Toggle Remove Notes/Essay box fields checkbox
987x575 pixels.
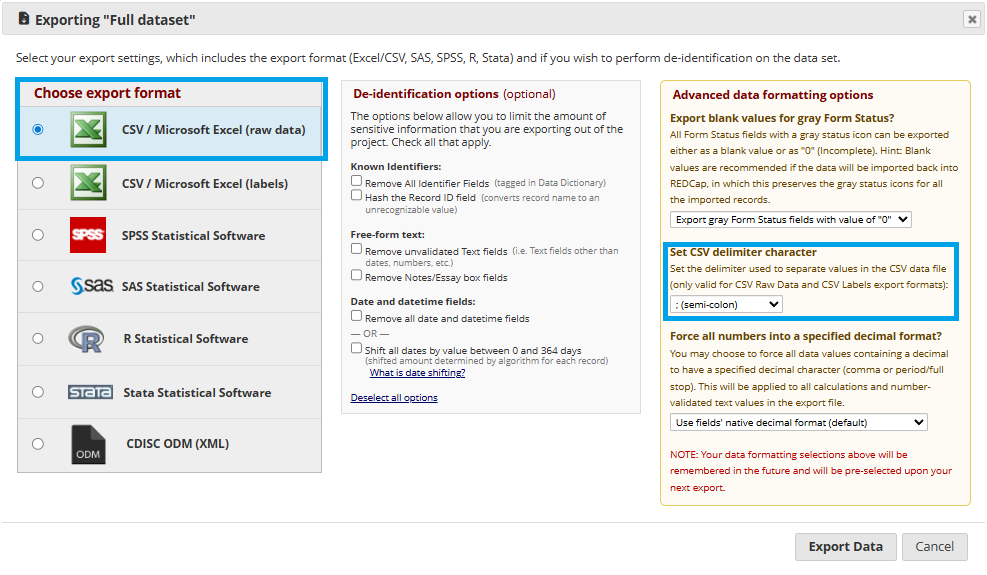(x=357, y=275)
